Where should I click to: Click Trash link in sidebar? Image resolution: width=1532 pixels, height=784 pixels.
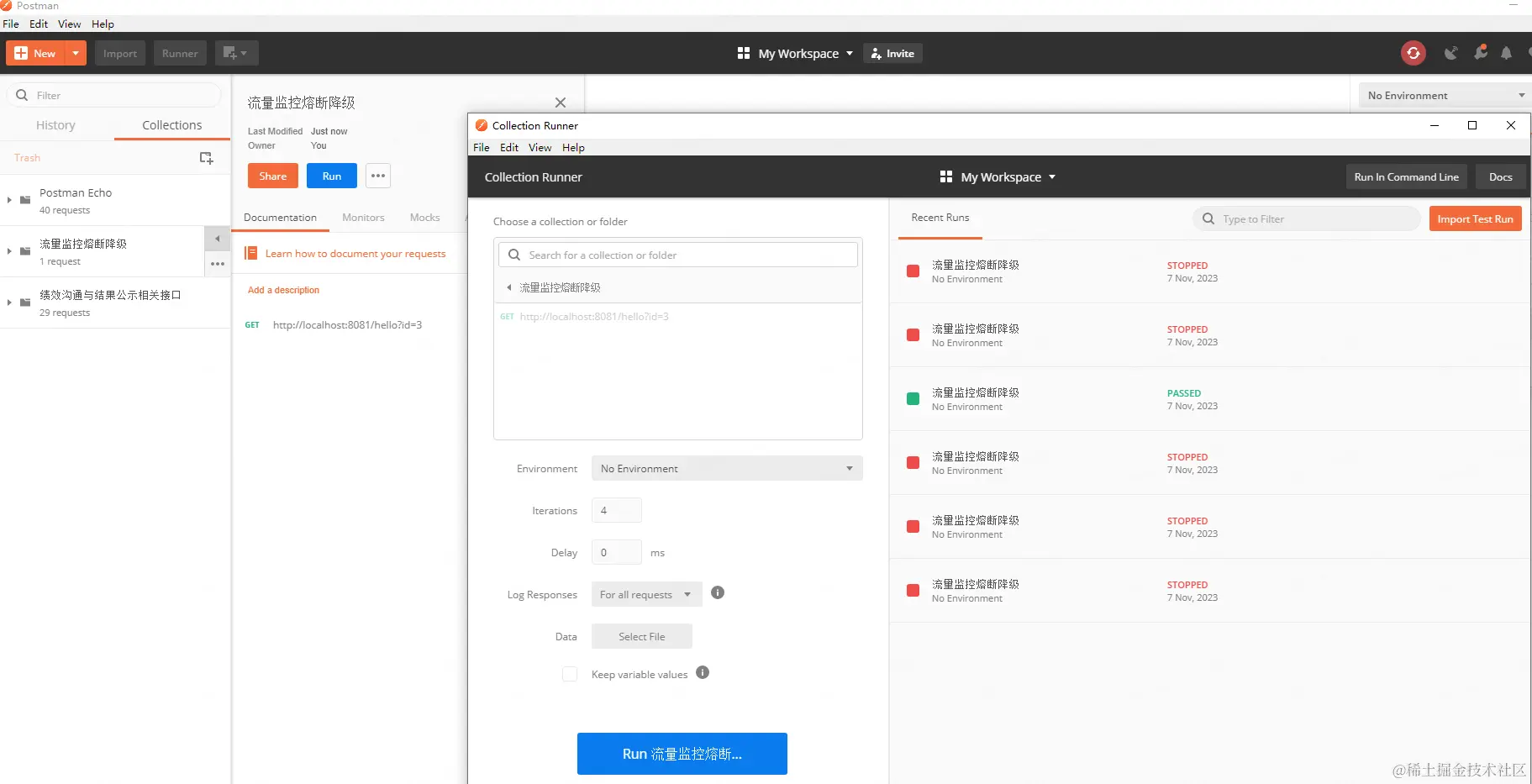click(27, 158)
